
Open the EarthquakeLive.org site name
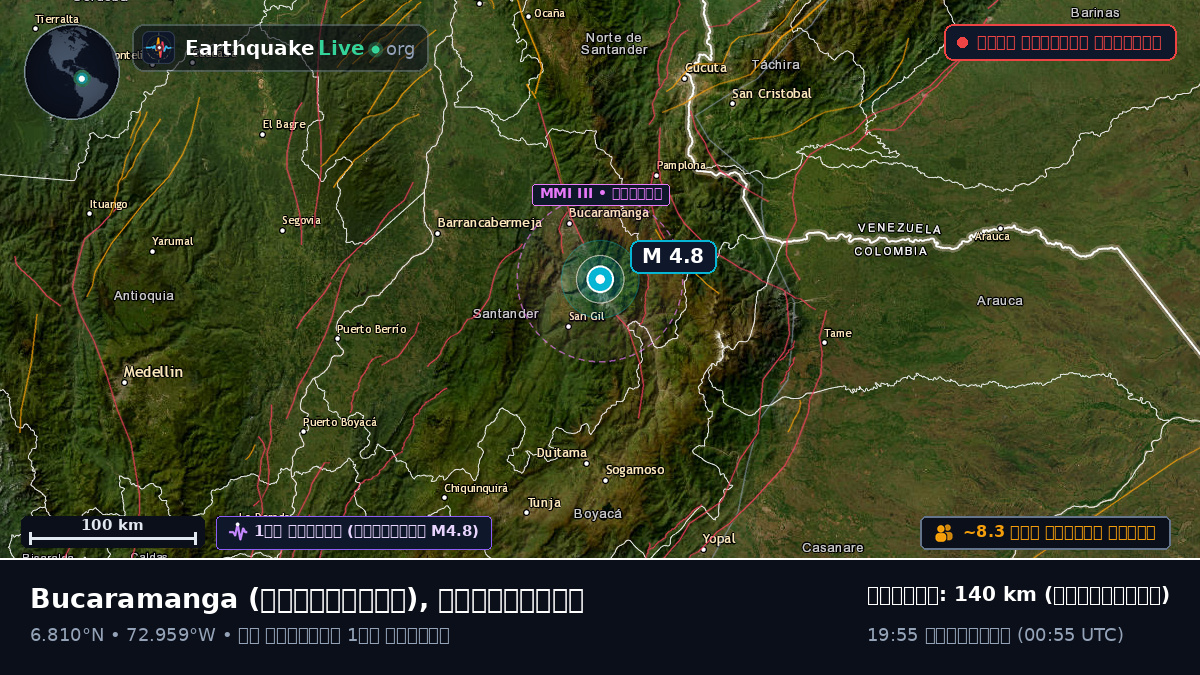300,48
